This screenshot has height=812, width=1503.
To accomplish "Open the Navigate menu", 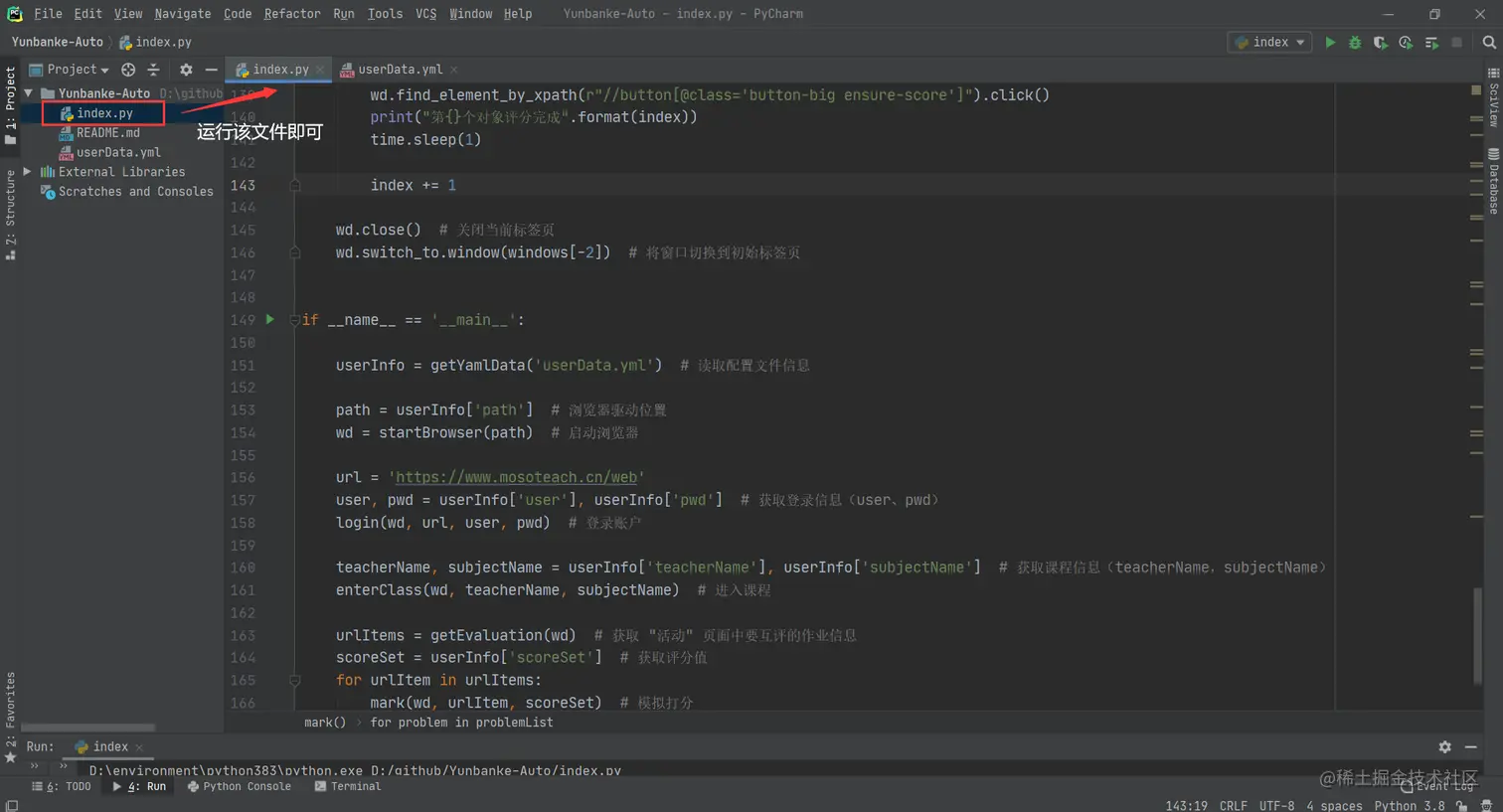I will [x=183, y=14].
